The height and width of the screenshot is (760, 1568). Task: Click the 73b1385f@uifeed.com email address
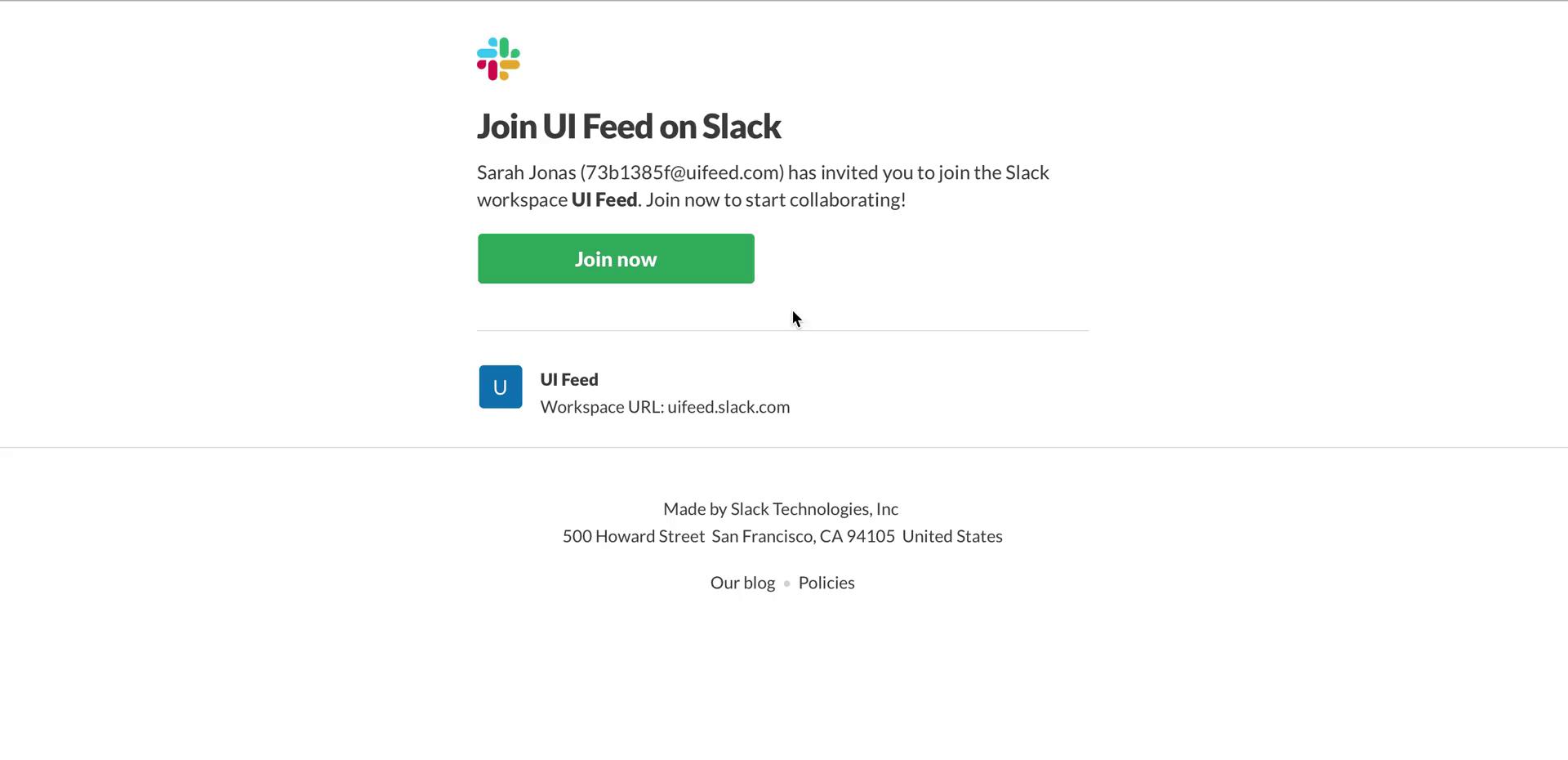(x=682, y=172)
